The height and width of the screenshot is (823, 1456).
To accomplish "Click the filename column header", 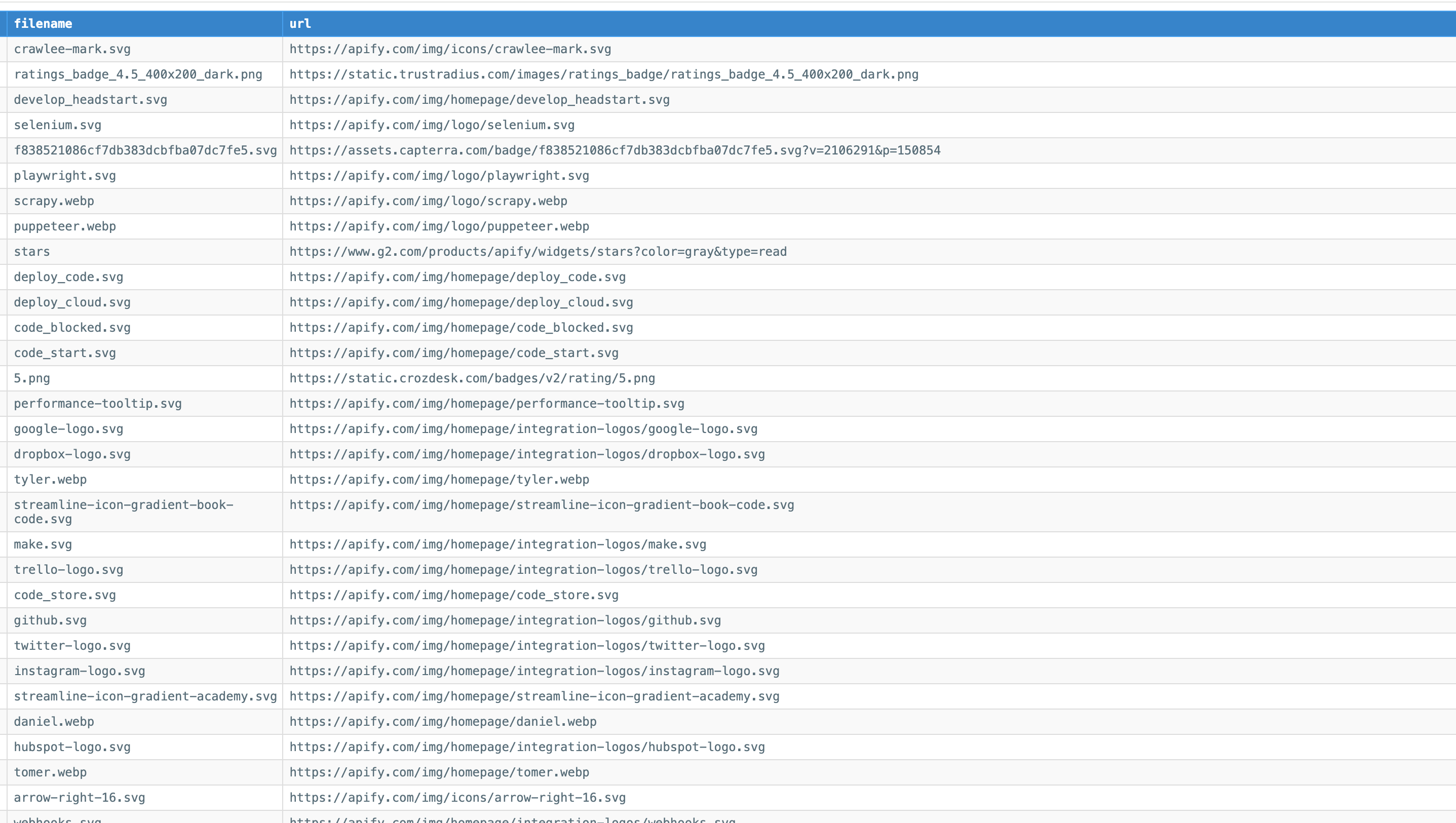I will click(x=43, y=24).
